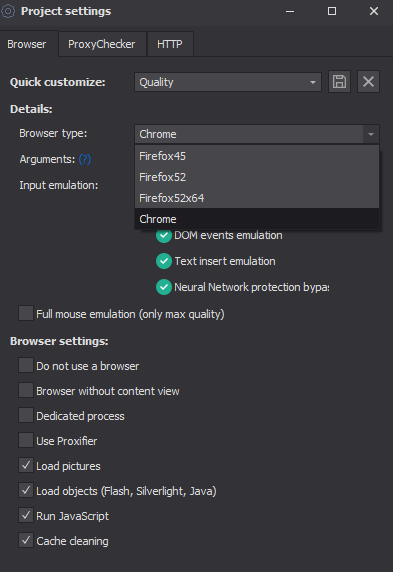Disable Run JavaScript checkbox

tap(26, 515)
